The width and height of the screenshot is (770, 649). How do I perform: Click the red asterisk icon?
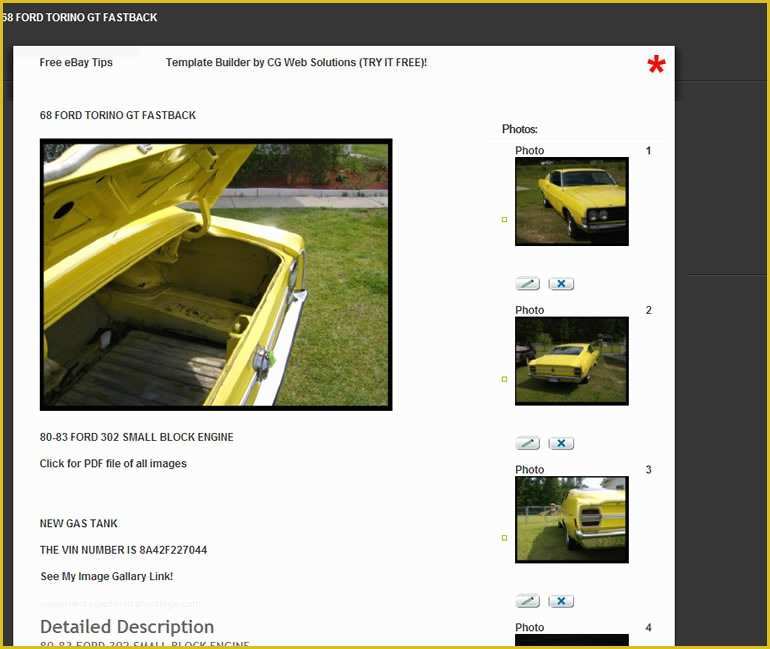coord(656,65)
